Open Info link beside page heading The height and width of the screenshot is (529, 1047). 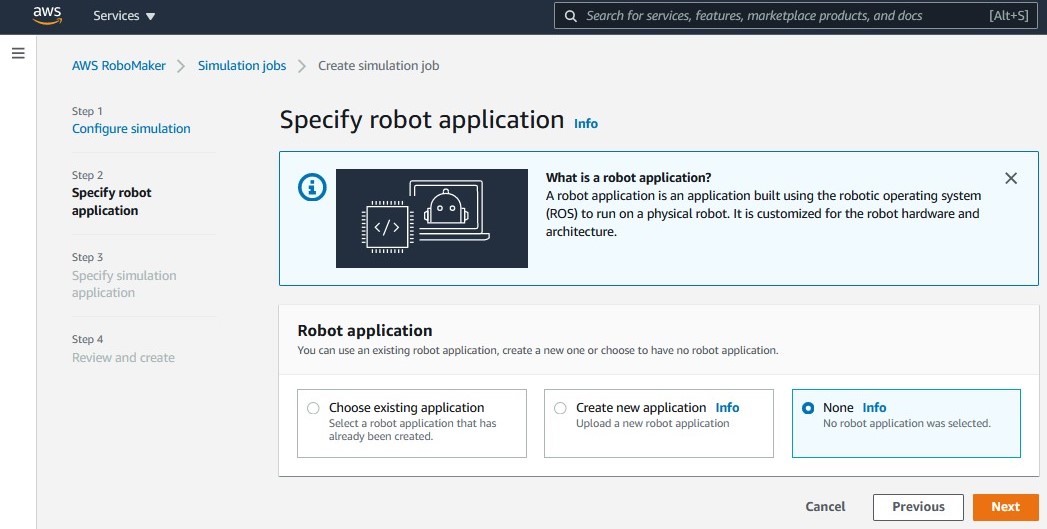click(x=586, y=124)
